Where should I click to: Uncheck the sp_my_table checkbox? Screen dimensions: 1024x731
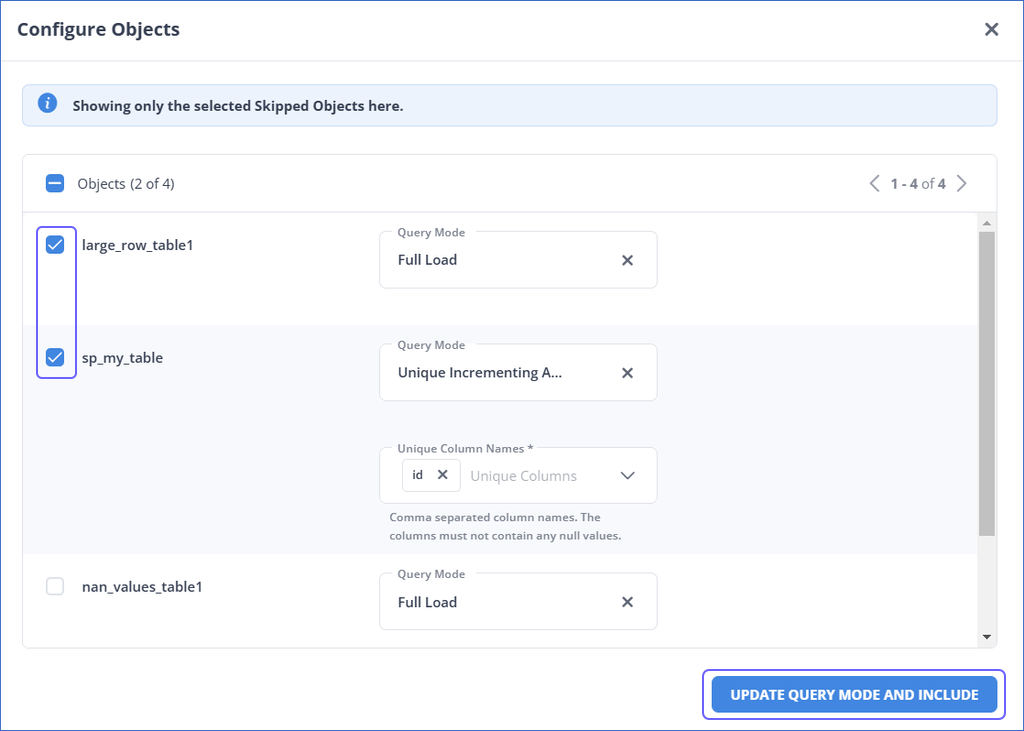[55, 358]
